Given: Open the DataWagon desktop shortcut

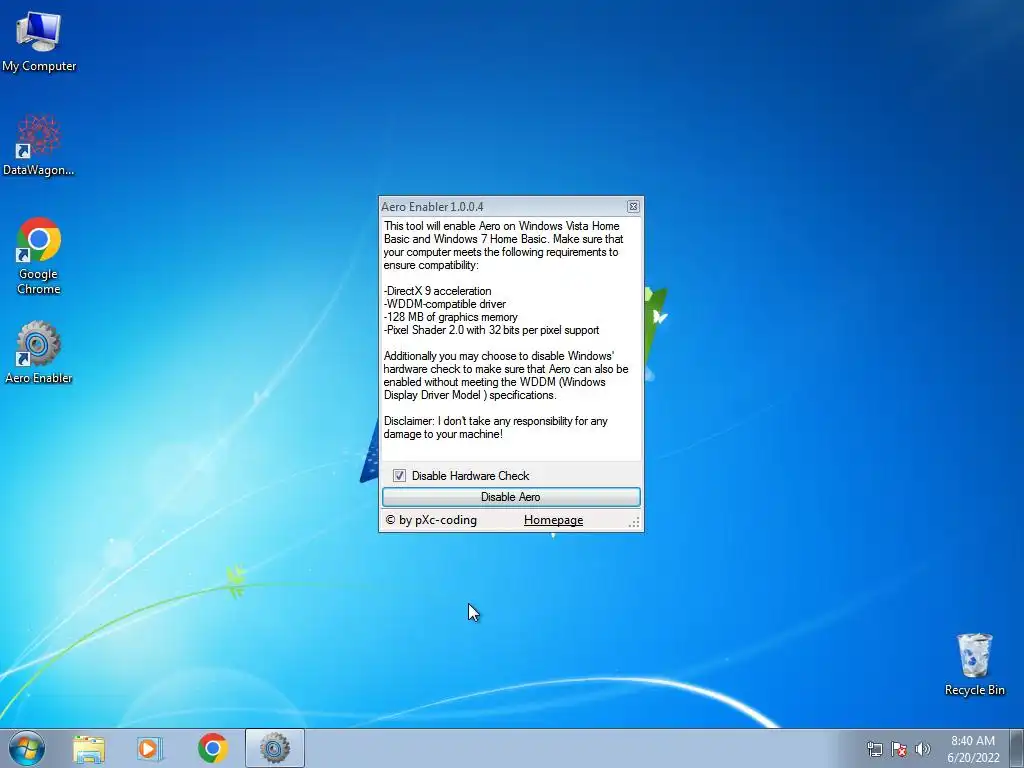Looking at the screenshot, I should [39, 145].
